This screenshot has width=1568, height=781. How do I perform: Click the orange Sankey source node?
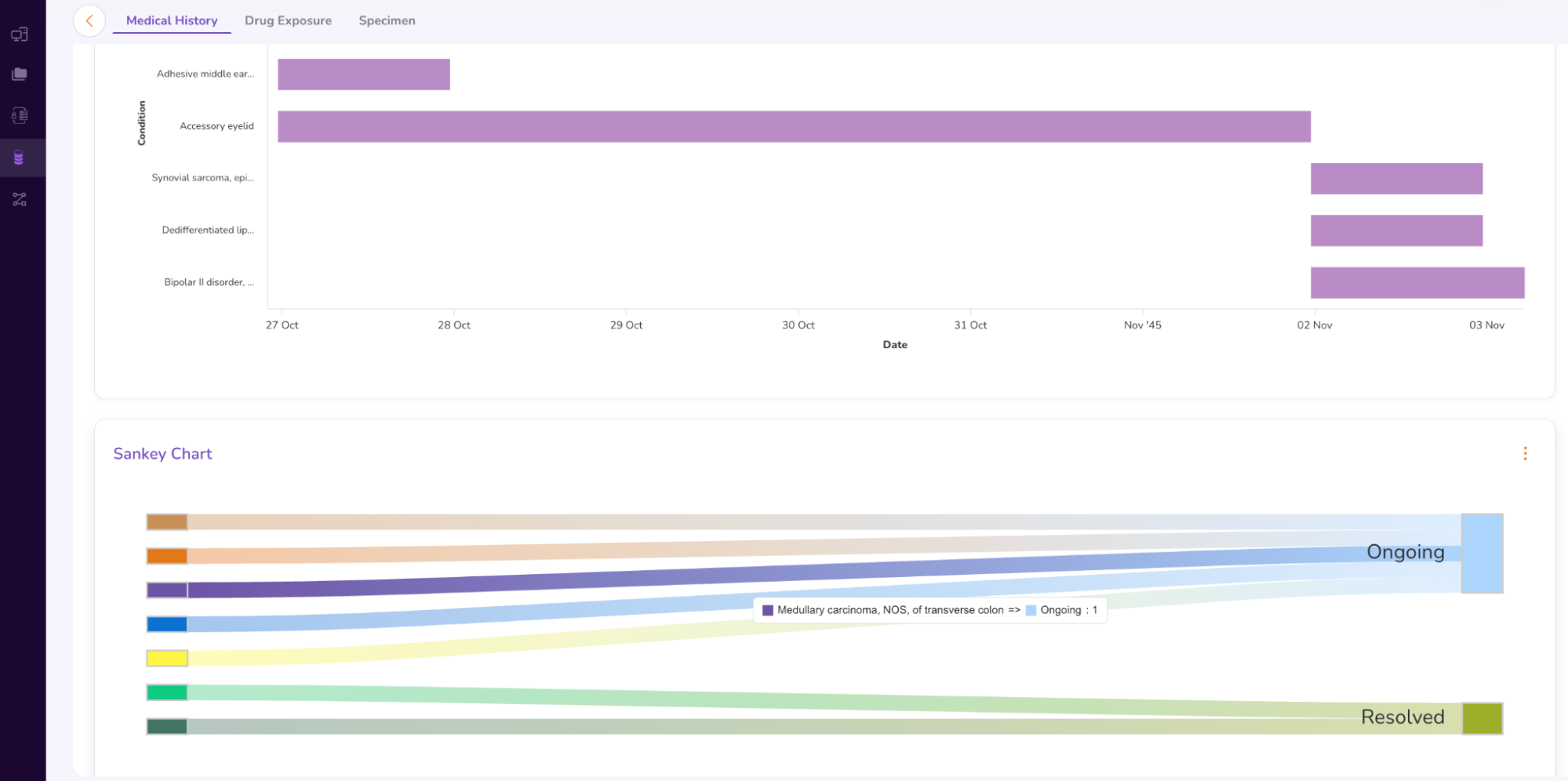[167, 557]
